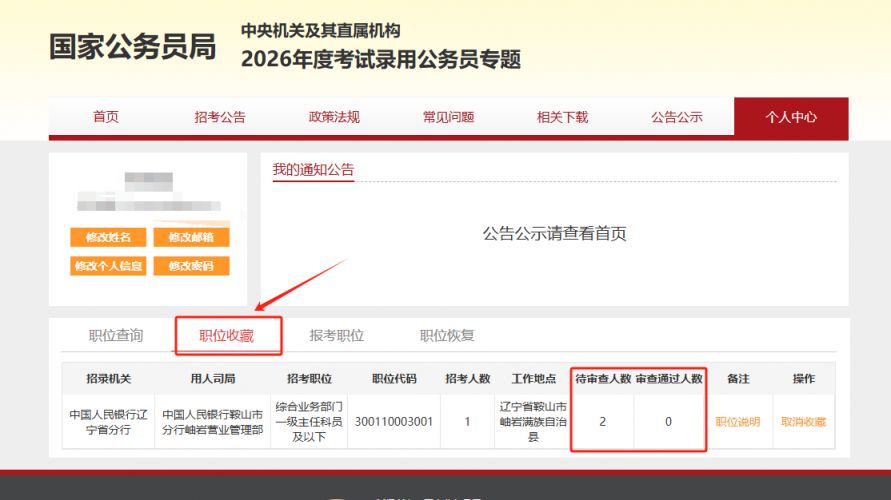Click 公告公示 in the navigation bar
Screen dimensions: 891x500
pyautogui.click(x=676, y=117)
